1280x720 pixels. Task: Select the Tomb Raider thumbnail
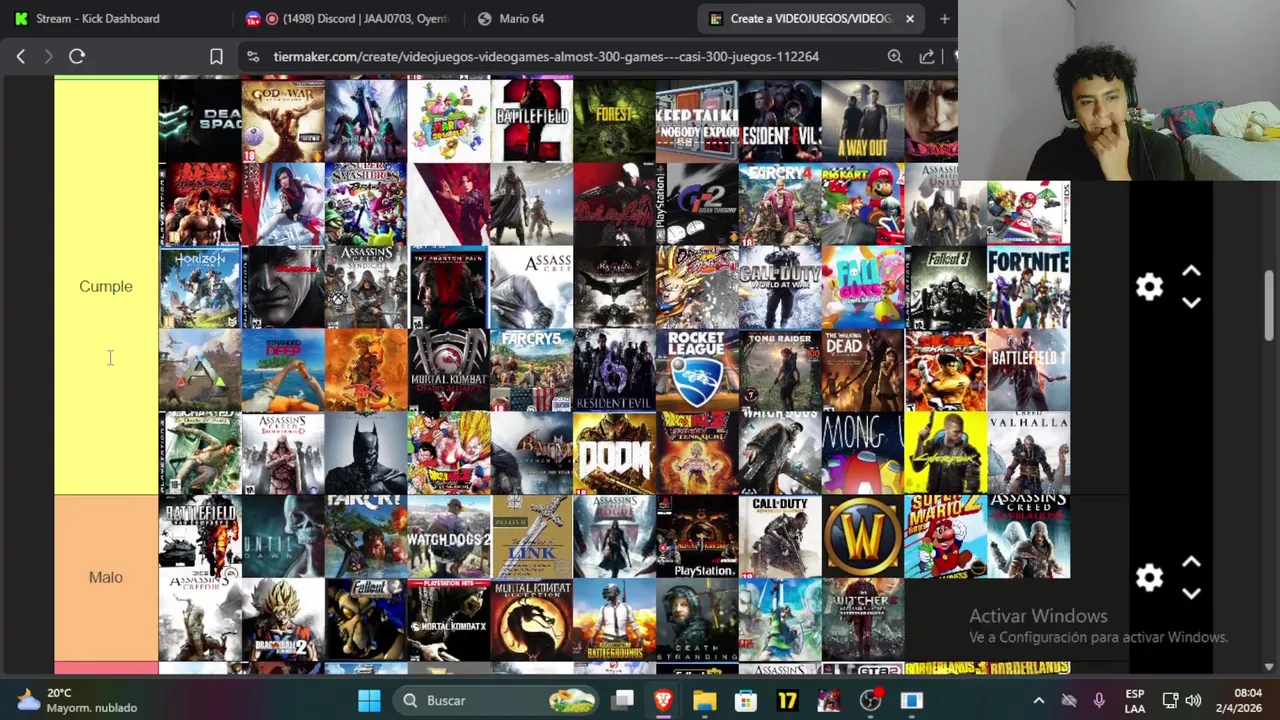[x=780, y=371]
